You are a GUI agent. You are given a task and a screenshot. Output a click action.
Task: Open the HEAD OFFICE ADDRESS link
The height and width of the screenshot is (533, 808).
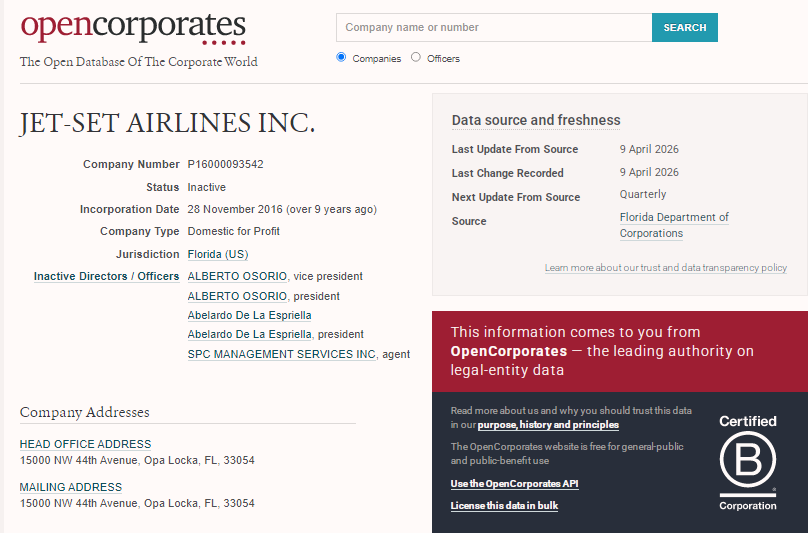[86, 444]
